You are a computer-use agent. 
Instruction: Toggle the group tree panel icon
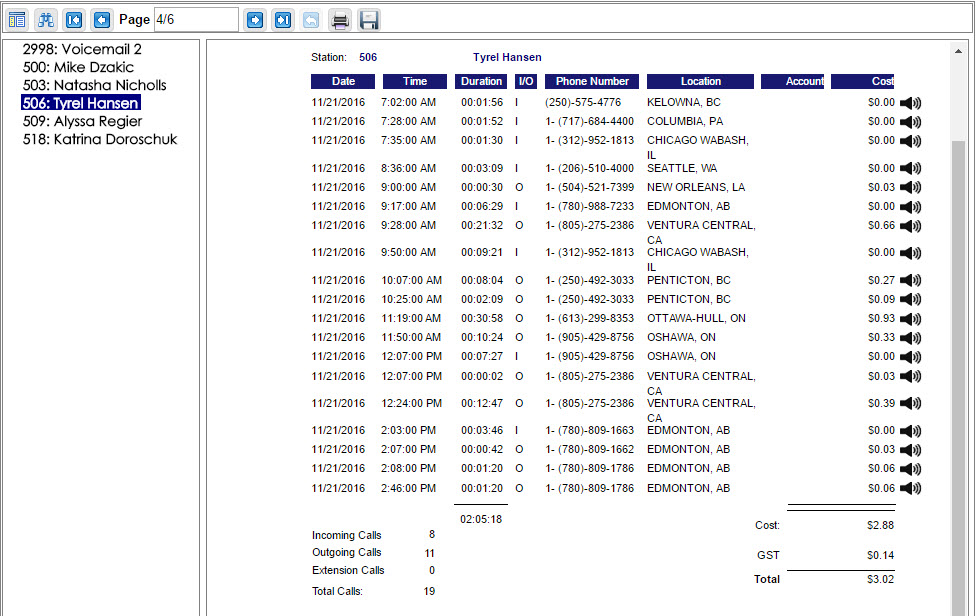[x=17, y=20]
